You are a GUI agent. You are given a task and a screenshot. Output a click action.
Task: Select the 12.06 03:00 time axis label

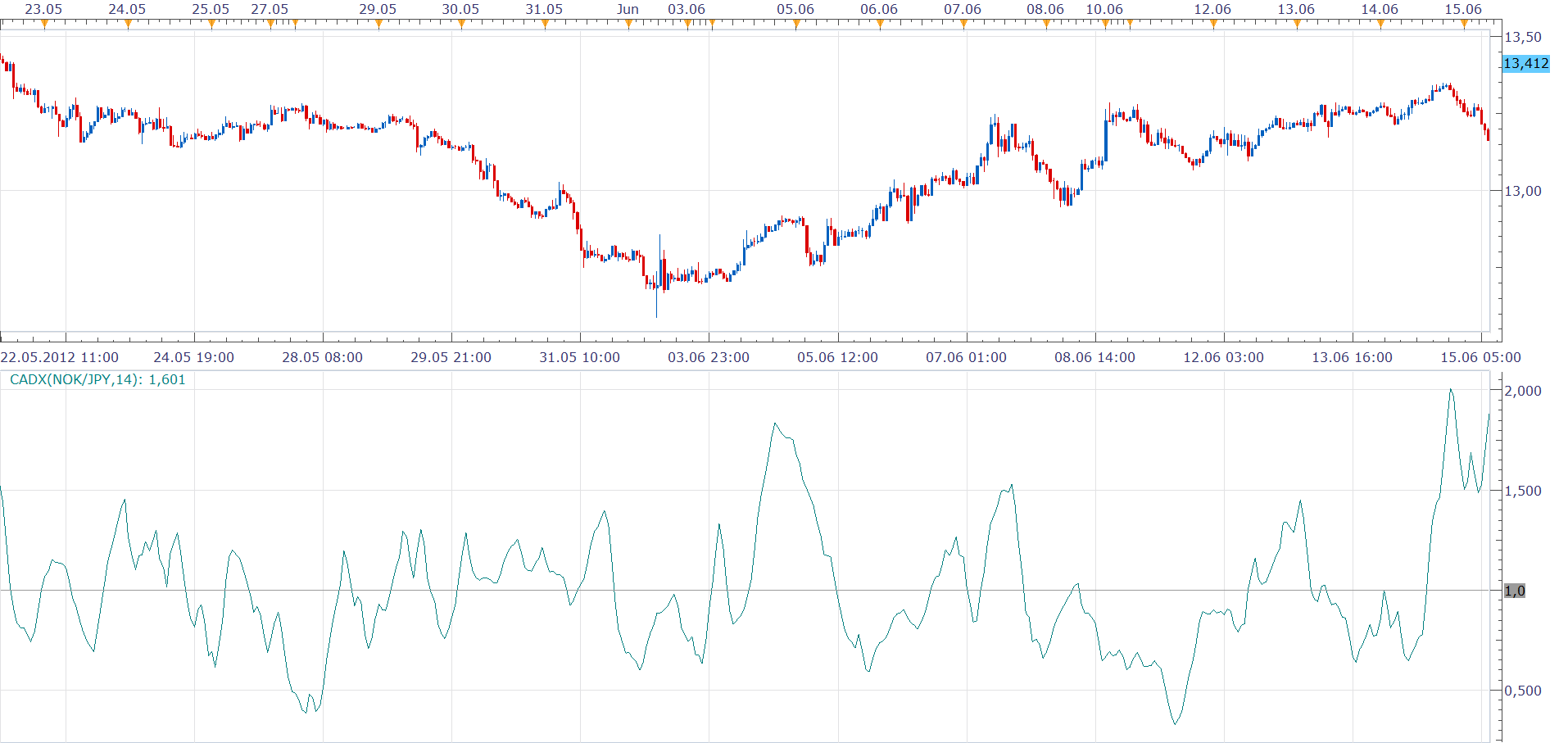click(x=1224, y=357)
